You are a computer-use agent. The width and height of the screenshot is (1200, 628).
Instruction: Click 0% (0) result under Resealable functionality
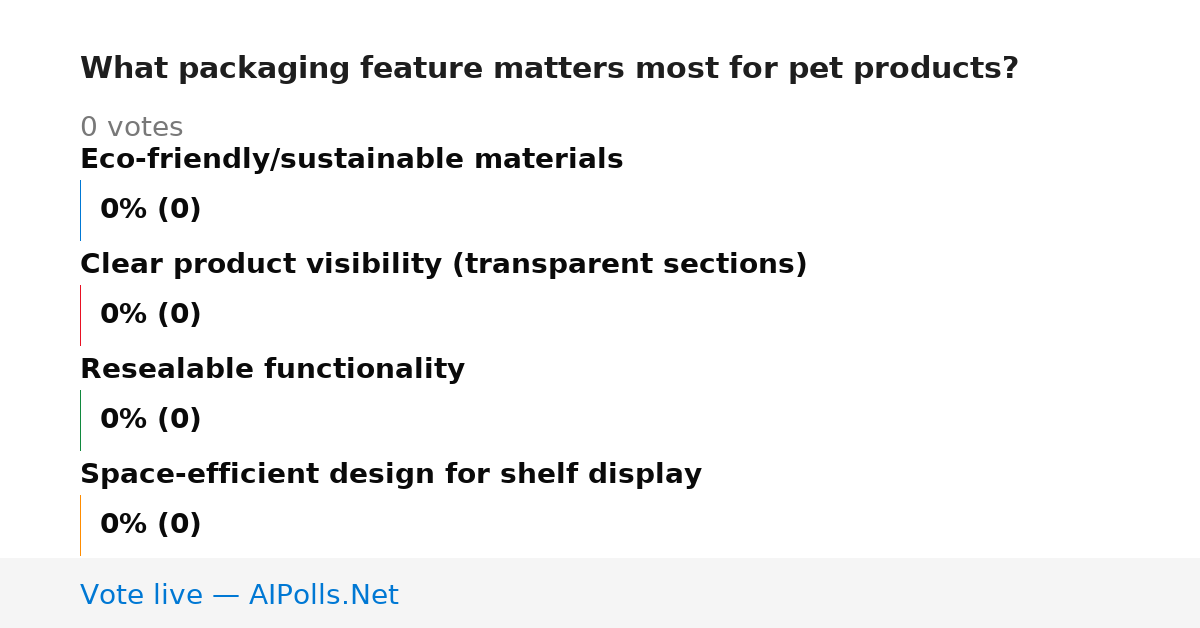click(x=151, y=420)
